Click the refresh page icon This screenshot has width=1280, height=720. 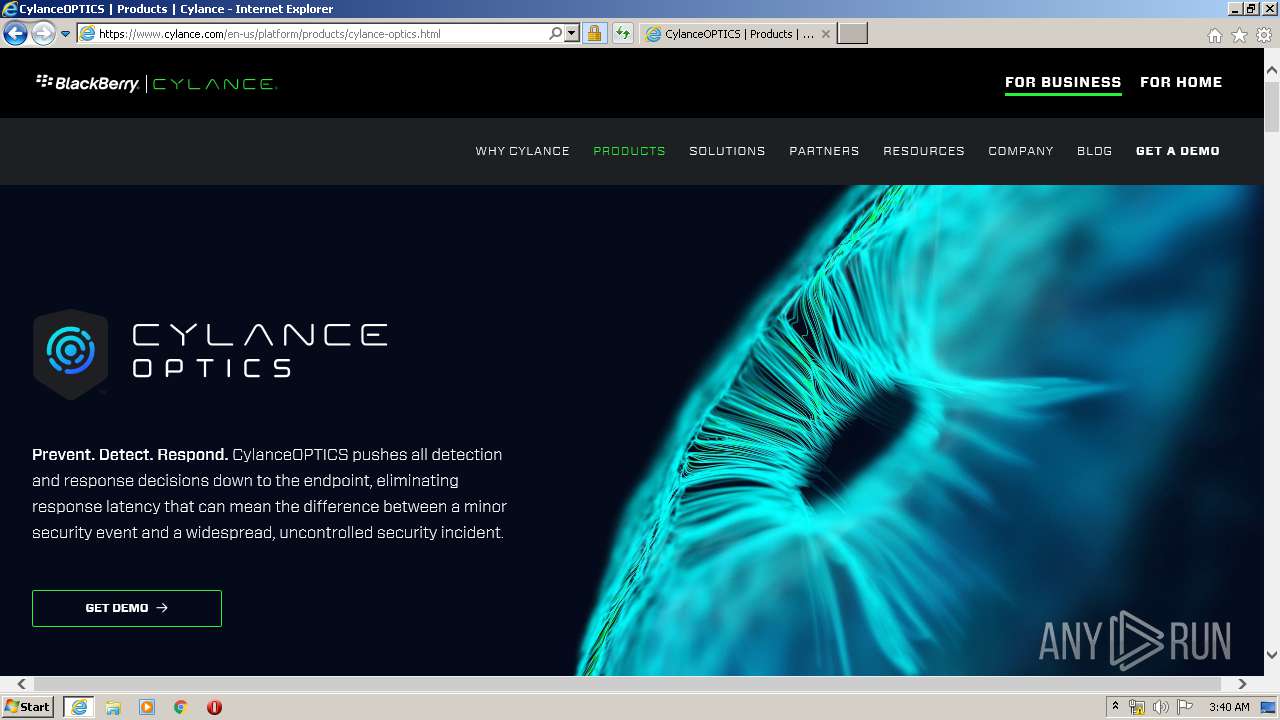tap(623, 34)
